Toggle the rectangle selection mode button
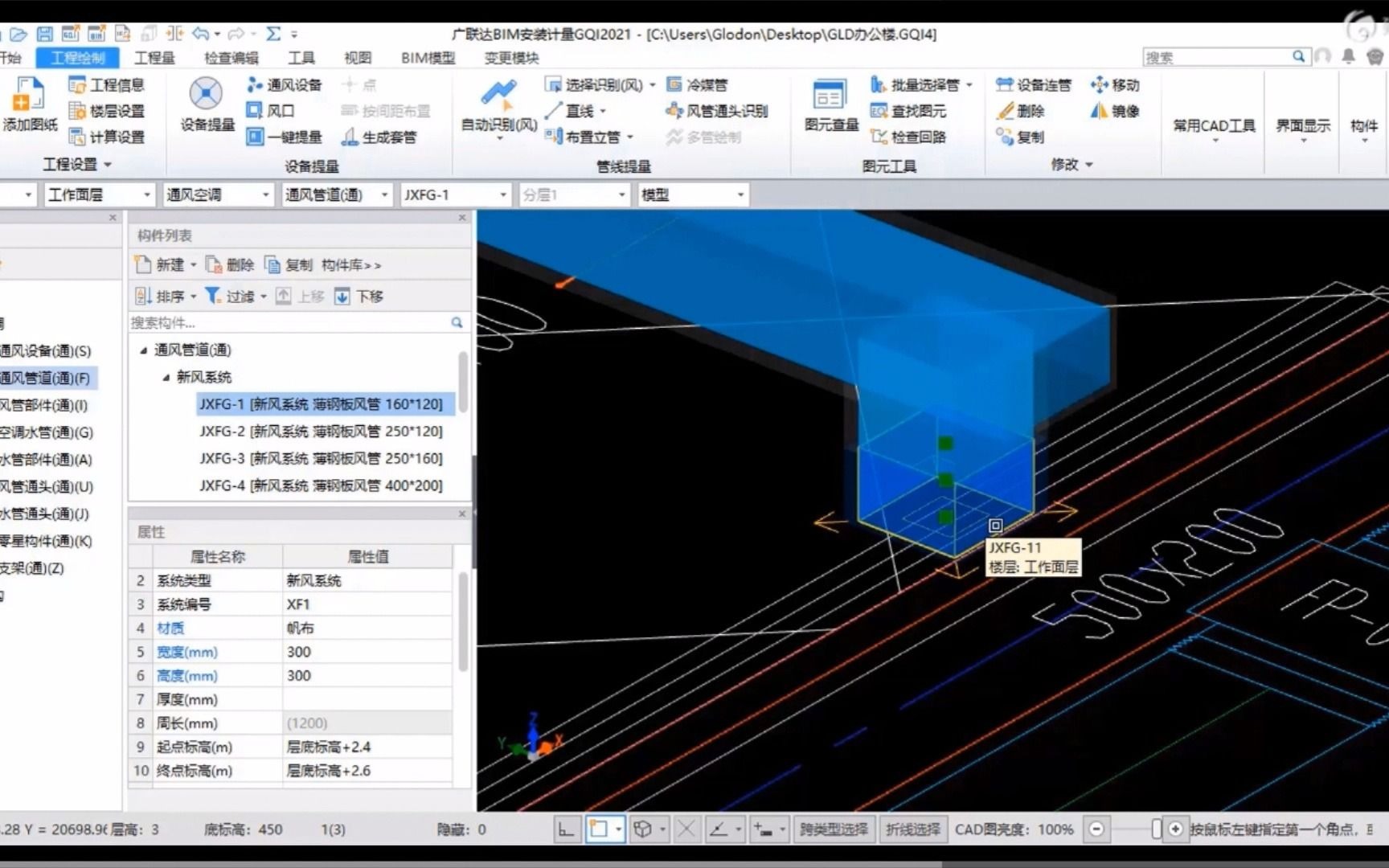 pos(598,829)
